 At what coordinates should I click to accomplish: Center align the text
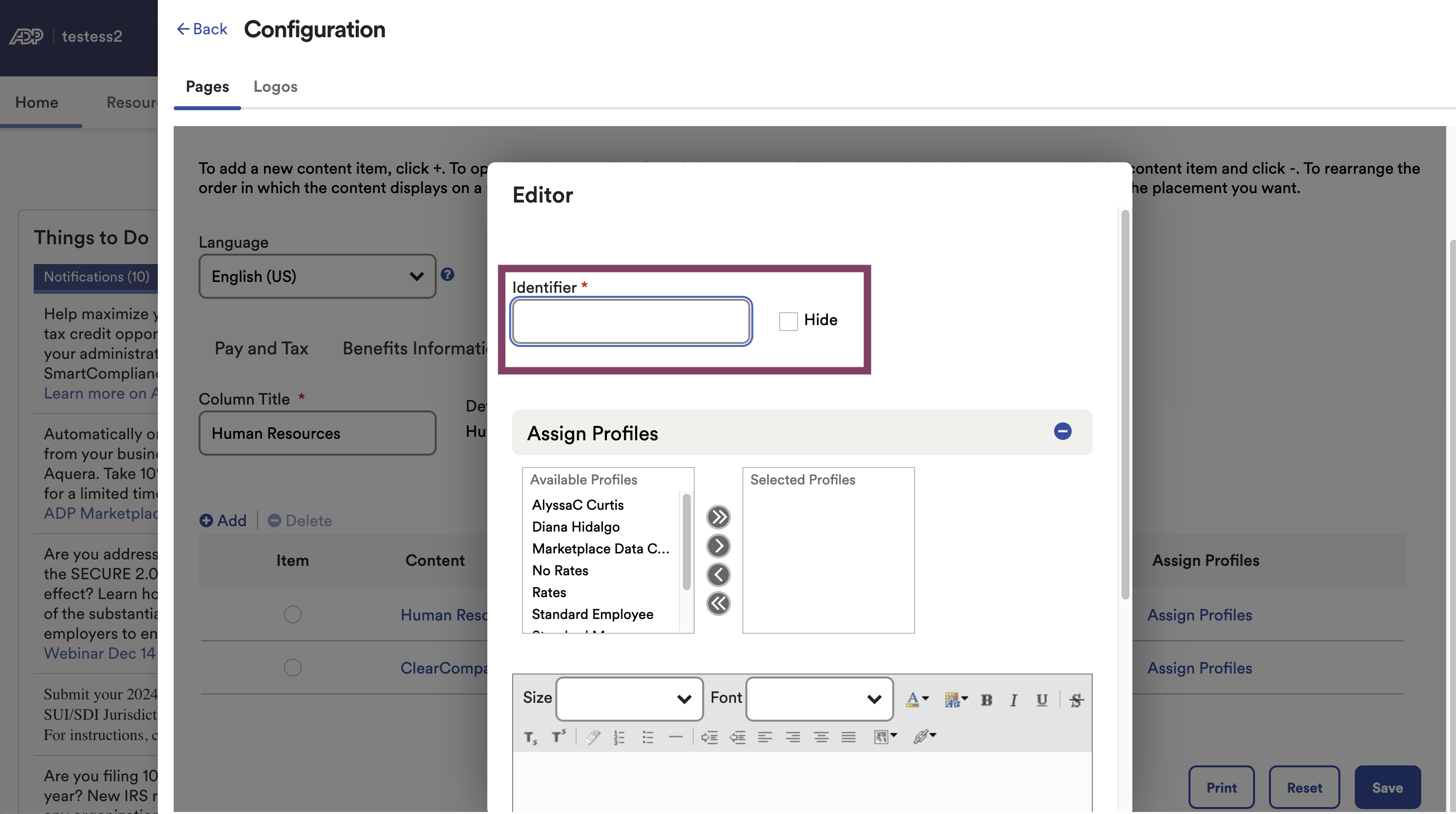(821, 737)
